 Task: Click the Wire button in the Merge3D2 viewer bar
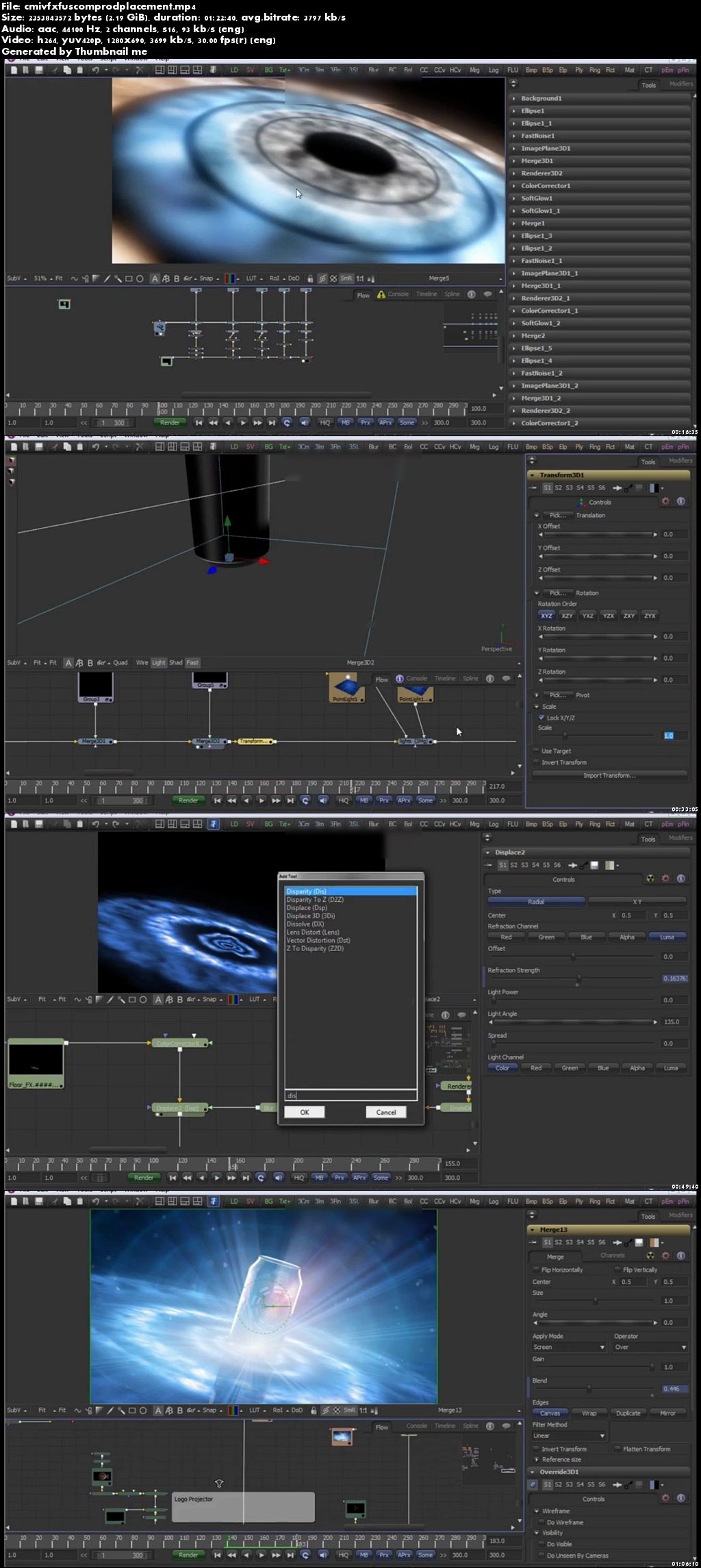(142, 663)
